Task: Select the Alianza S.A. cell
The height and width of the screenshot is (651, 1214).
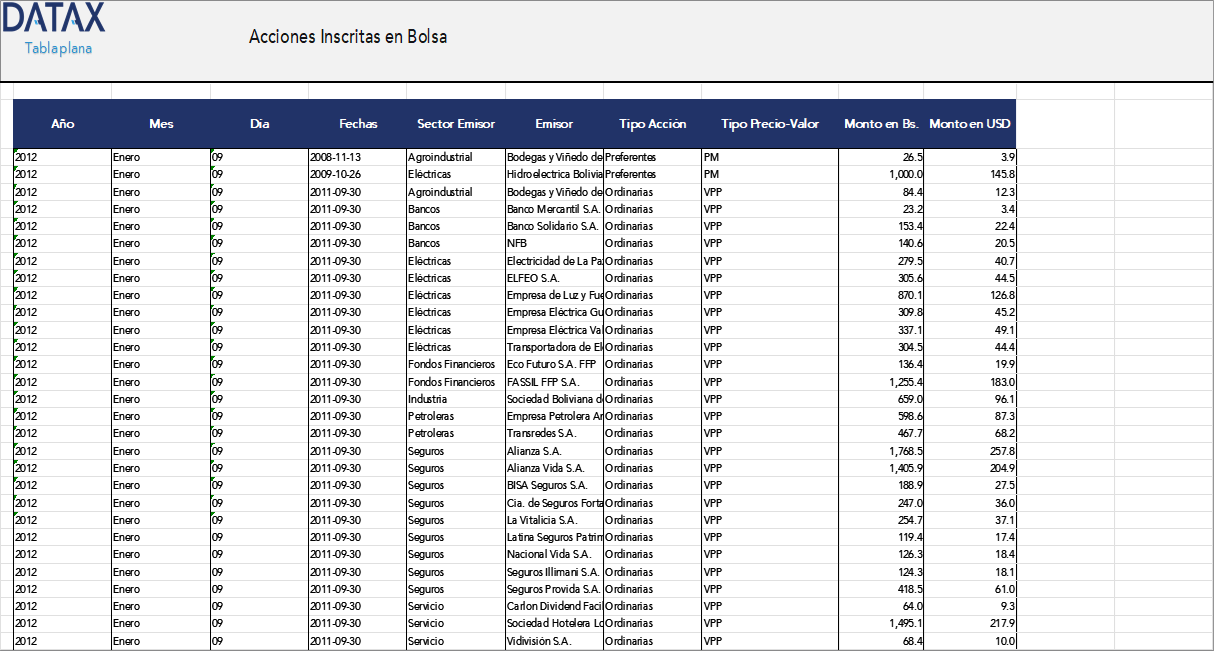Action: (x=554, y=451)
